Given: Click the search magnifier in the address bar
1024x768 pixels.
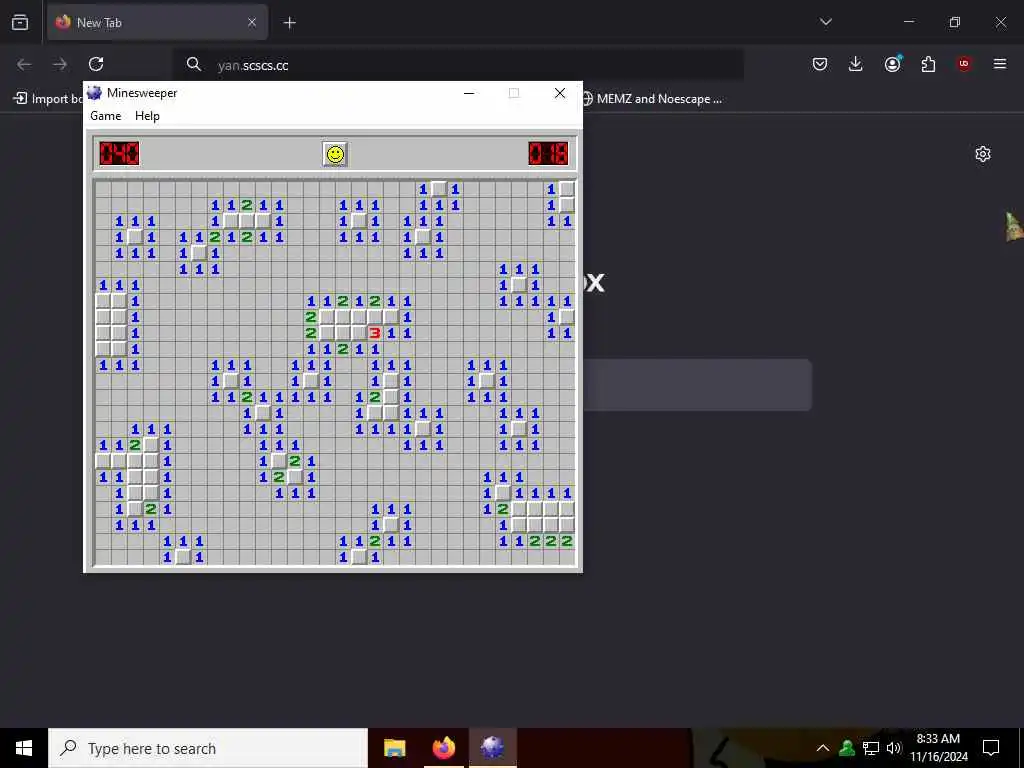Looking at the screenshot, I should (193, 64).
